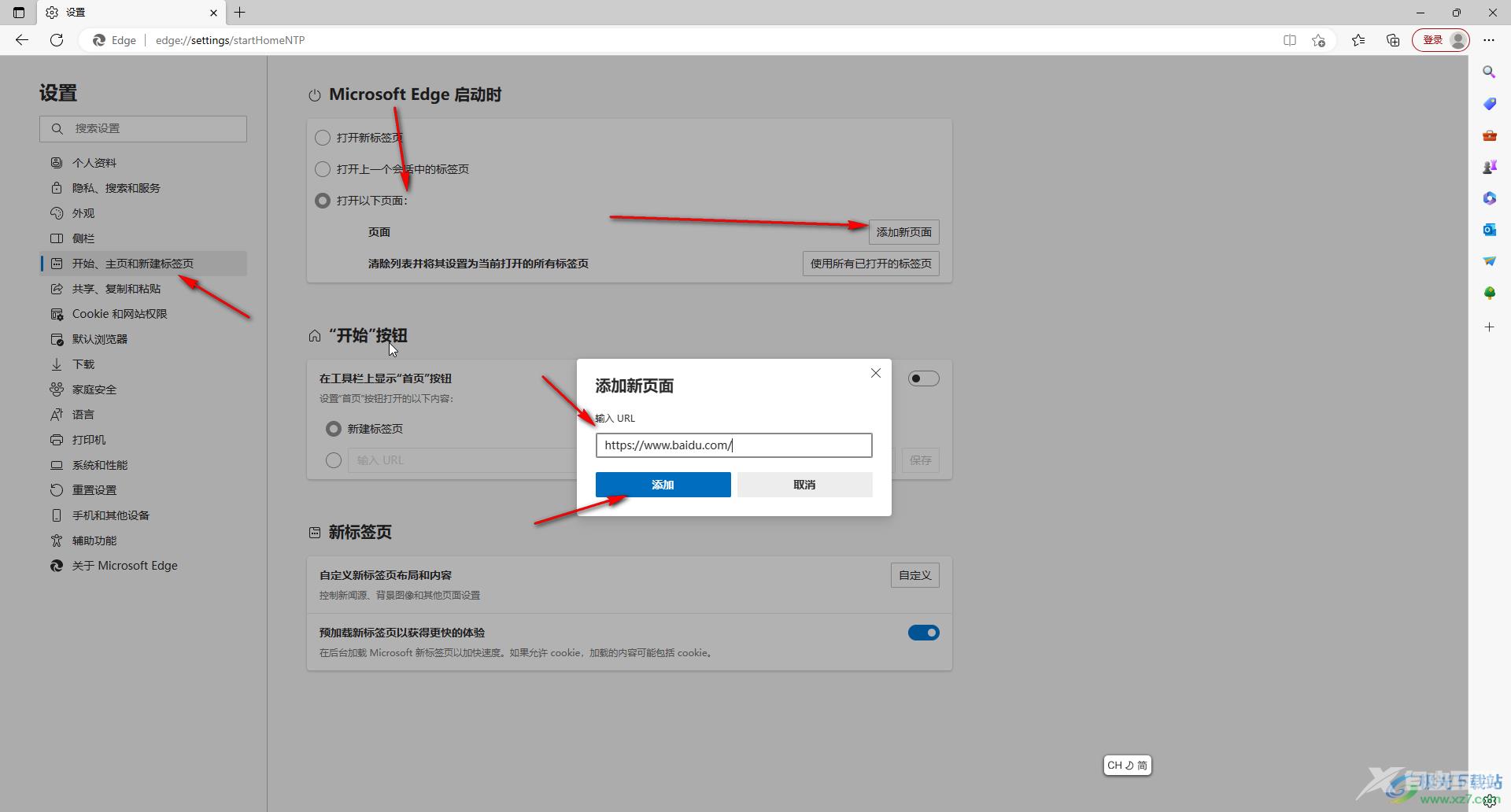The image size is (1511, 812).
Task: Select the 打开新标签页 radio button
Action: 322,138
